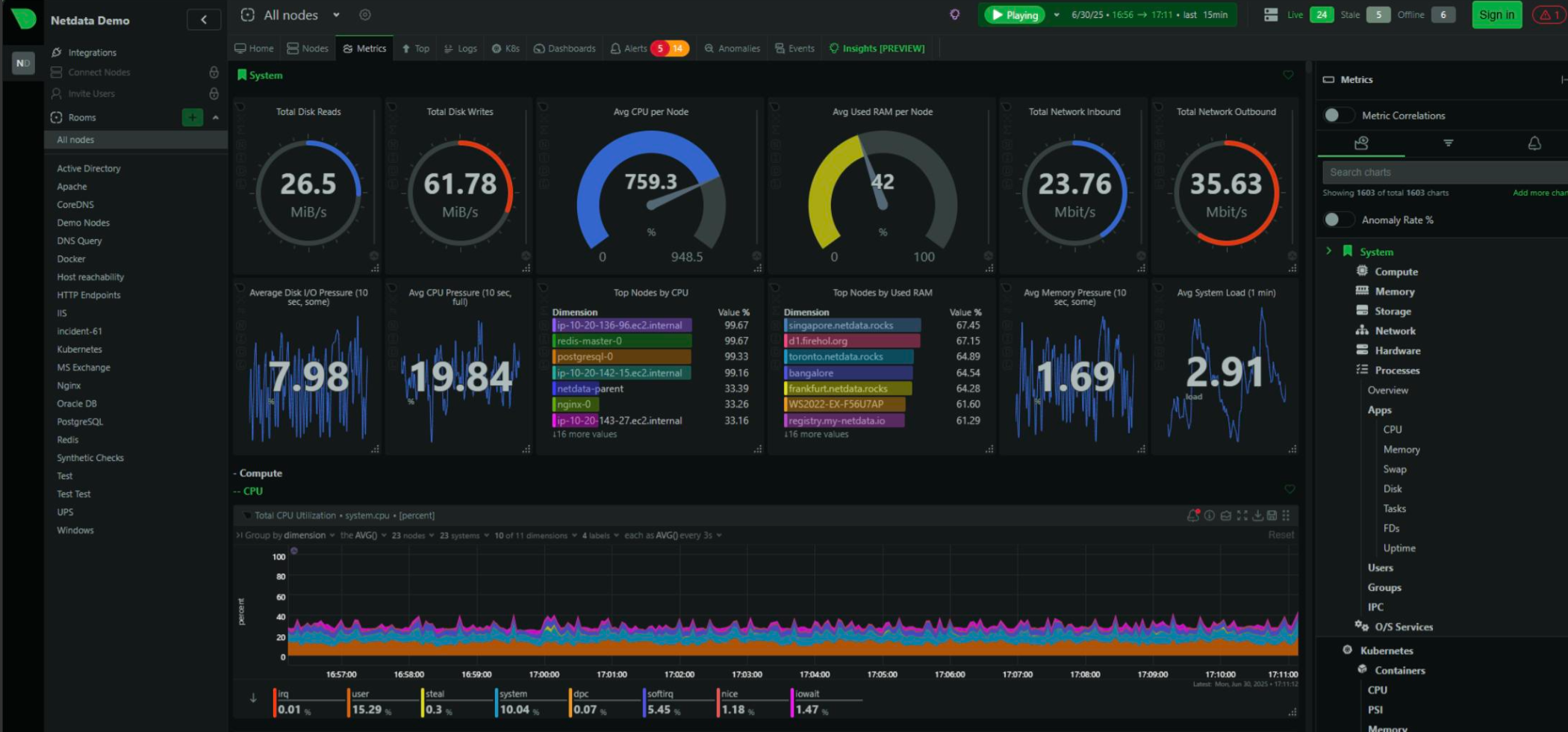Click the Sign in button
Screen dimensions: 1568x732
[x=1496, y=15]
